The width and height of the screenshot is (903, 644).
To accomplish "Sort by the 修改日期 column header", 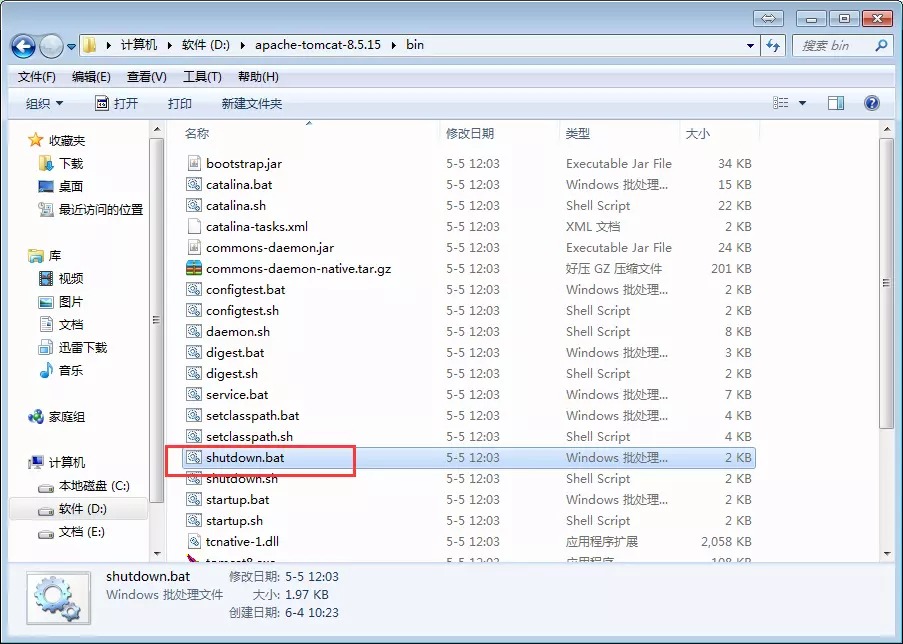I will [470, 134].
